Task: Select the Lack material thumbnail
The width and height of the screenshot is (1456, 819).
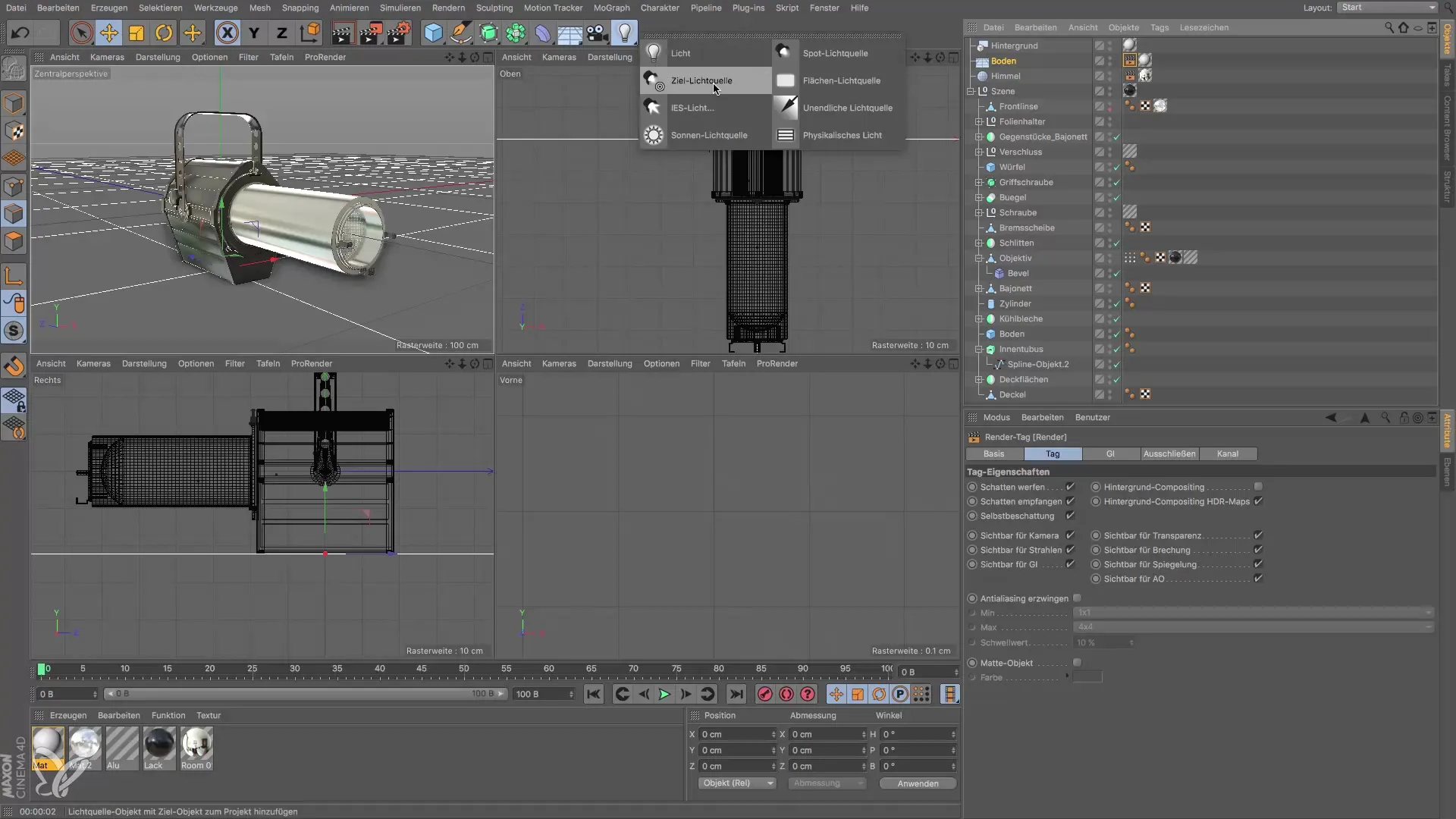Action: click(x=159, y=748)
